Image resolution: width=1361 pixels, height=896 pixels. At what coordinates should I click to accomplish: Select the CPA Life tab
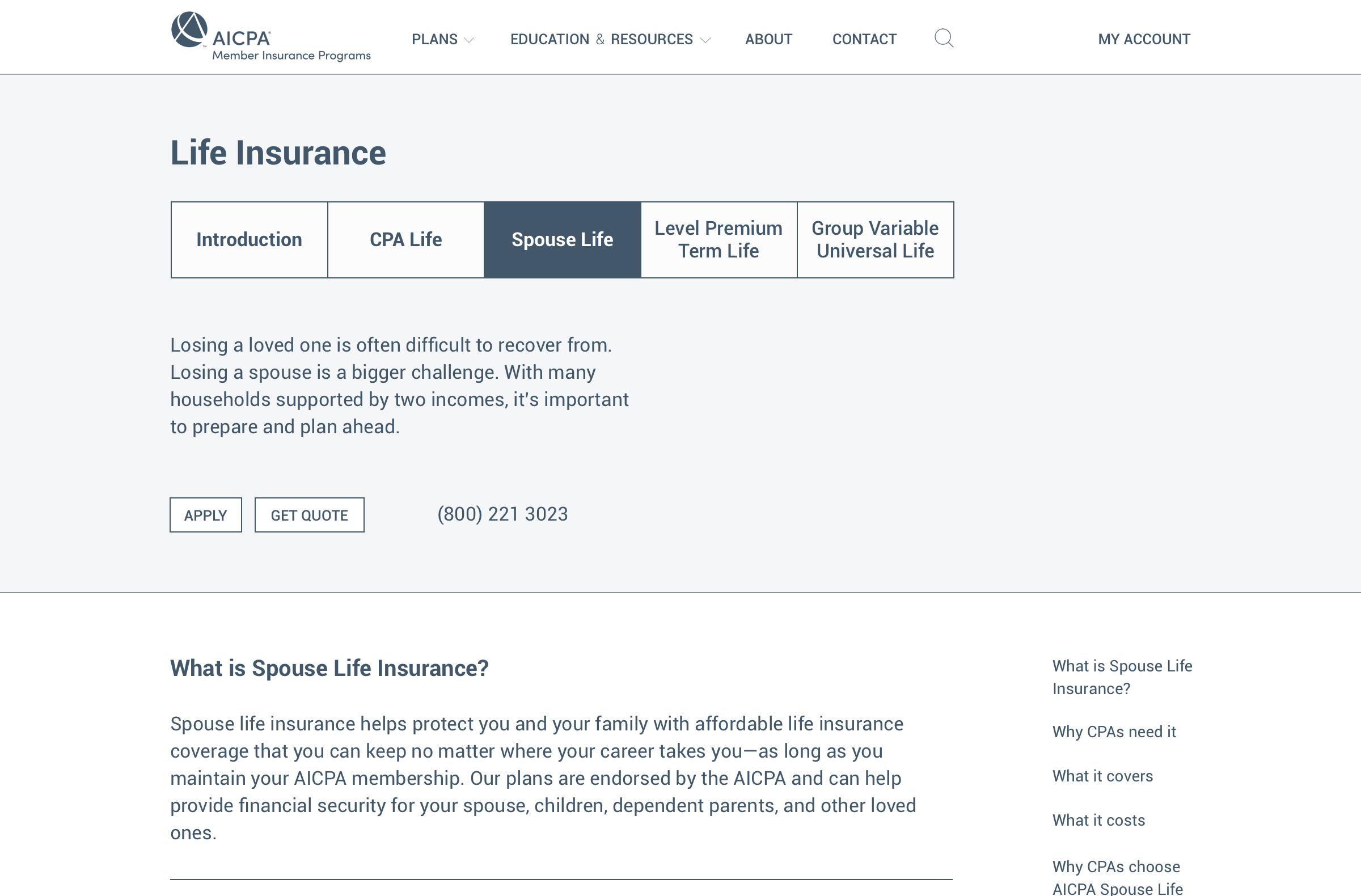point(405,239)
